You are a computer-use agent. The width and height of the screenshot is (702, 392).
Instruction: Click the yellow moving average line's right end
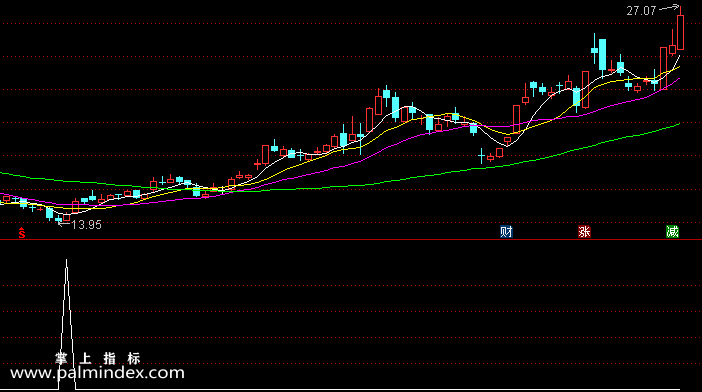pyautogui.click(x=679, y=67)
